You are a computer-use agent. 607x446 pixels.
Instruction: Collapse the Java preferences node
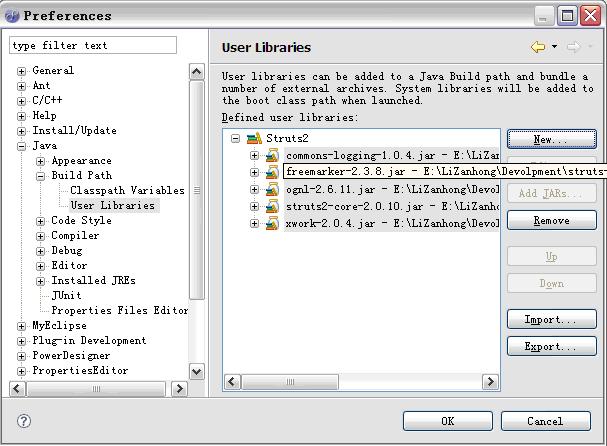pyautogui.click(x=22, y=146)
